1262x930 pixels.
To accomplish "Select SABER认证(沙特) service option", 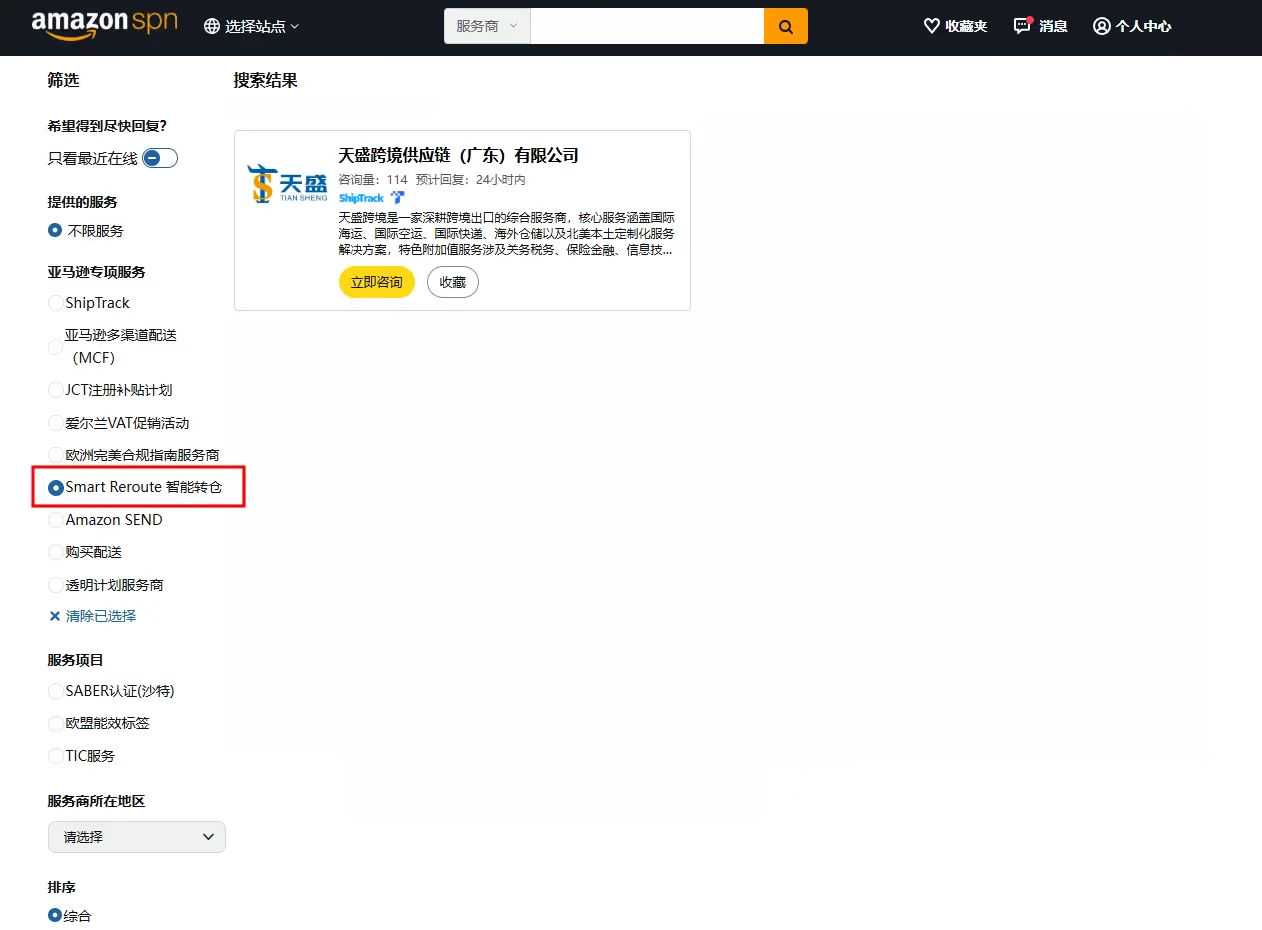I will (55, 691).
